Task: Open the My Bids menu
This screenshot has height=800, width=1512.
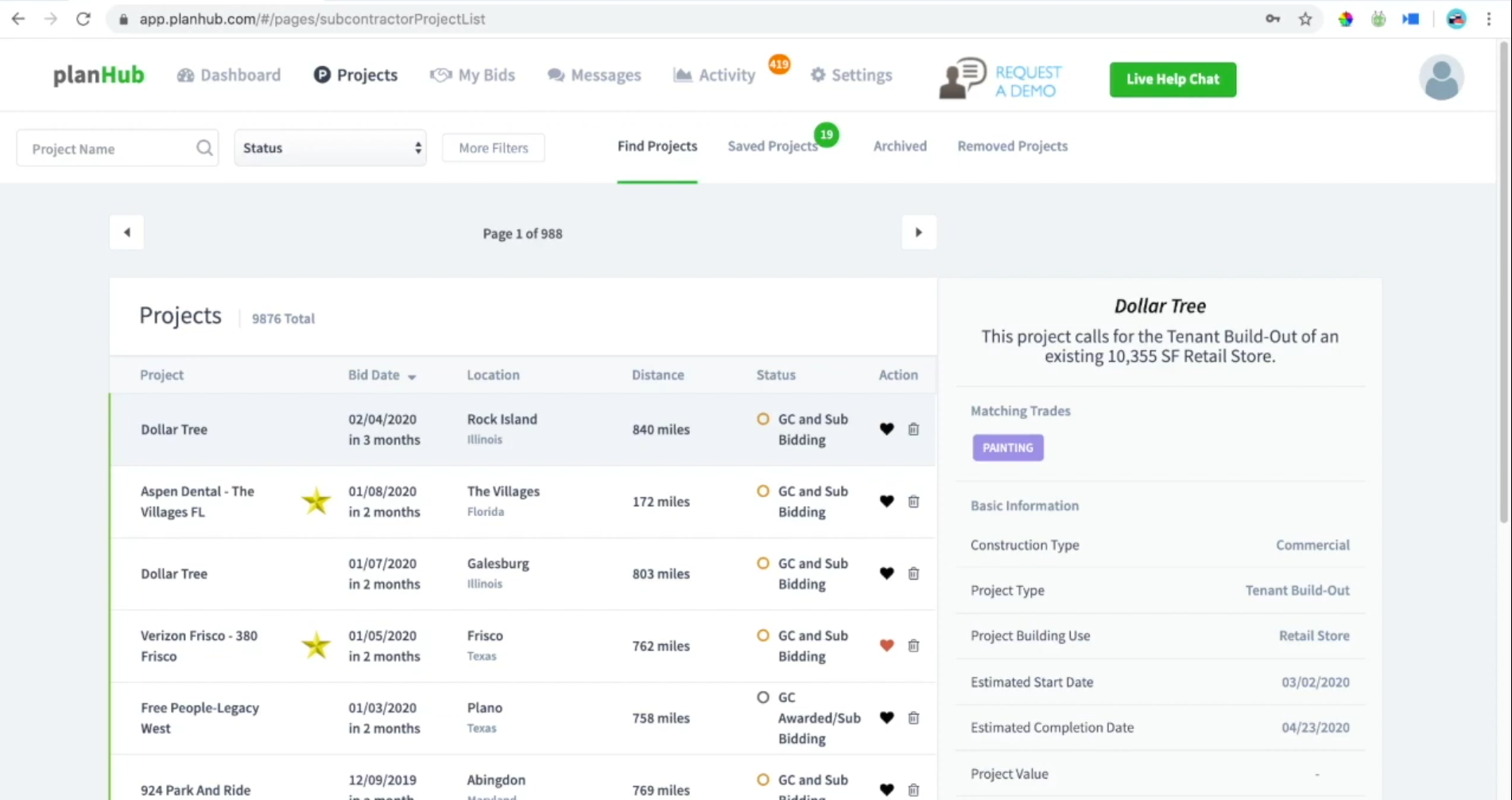Action: [473, 76]
